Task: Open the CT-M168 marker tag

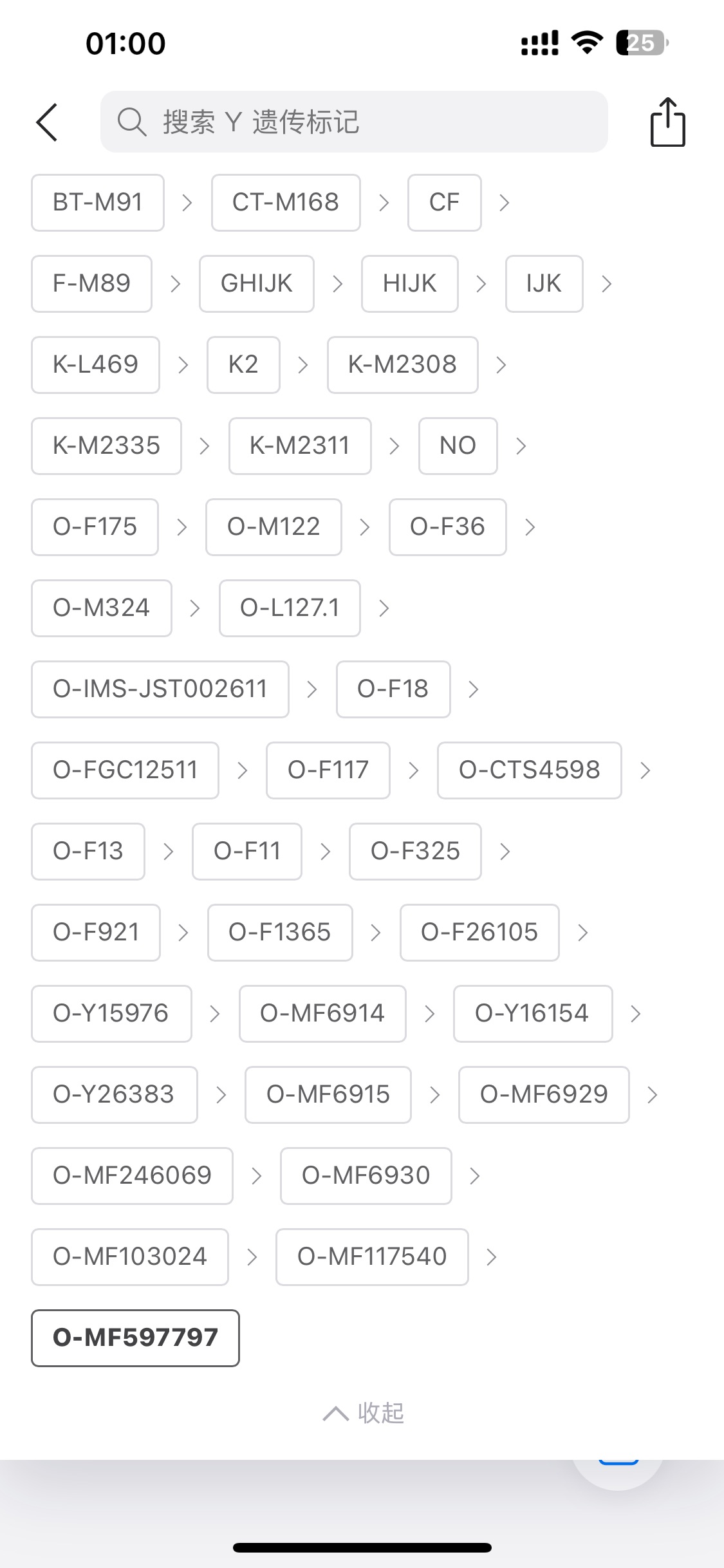Action: tap(286, 203)
